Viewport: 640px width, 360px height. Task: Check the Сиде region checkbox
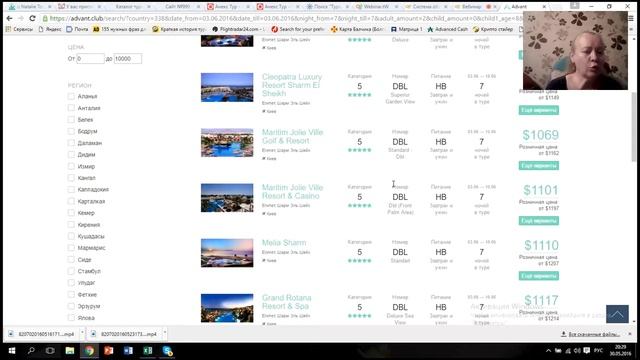coord(71,260)
